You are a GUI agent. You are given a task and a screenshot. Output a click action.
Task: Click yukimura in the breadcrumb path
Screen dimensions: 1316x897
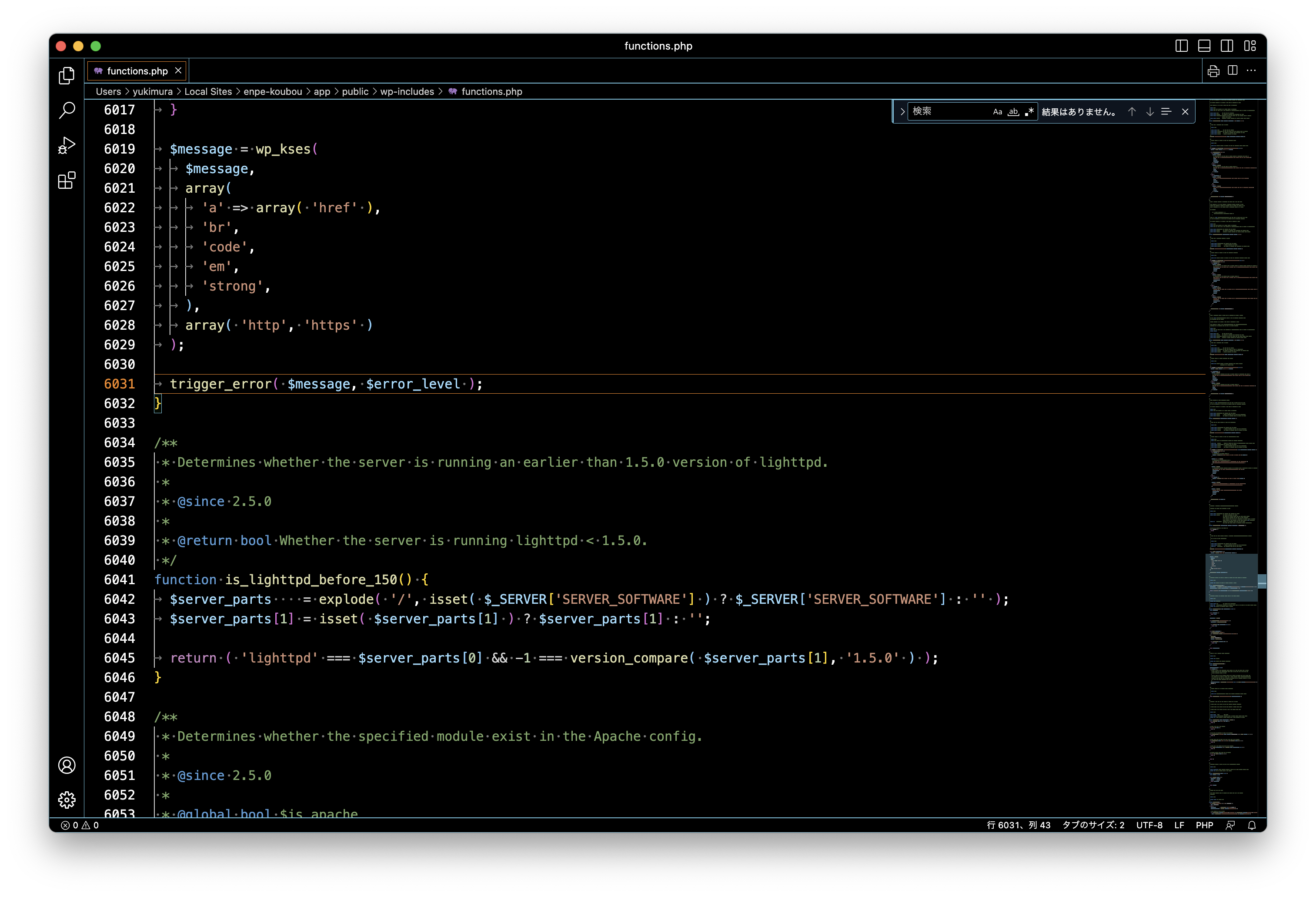(x=152, y=91)
